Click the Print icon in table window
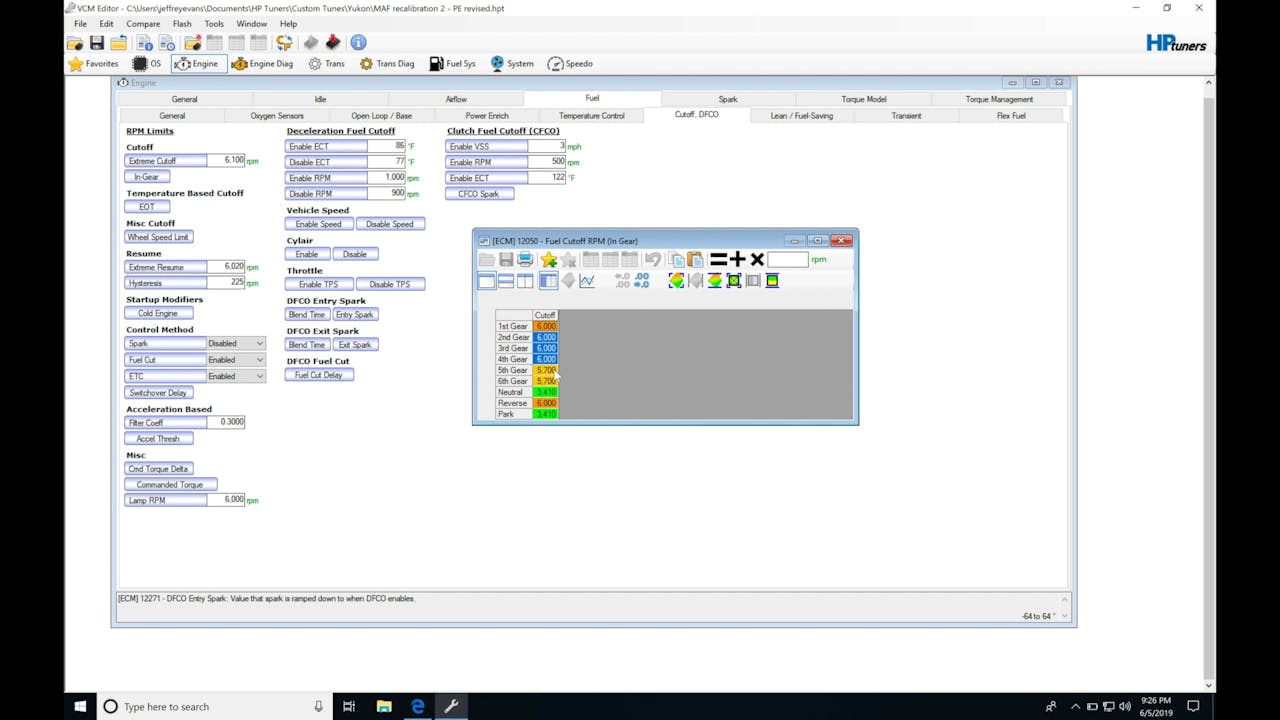The image size is (1280, 720). [525, 260]
